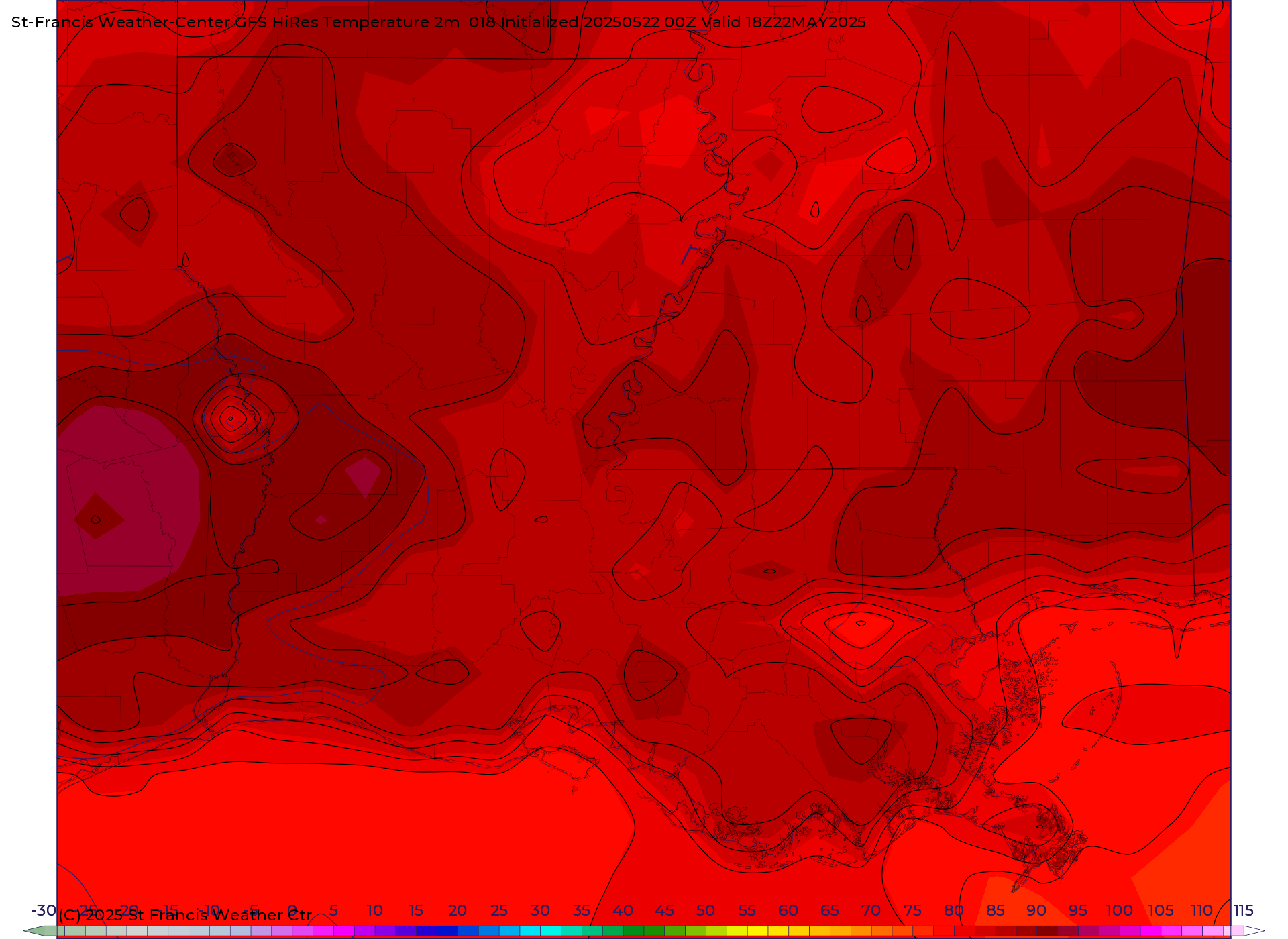Viewport: 1288px width, 939px height.
Task: Pick the green swatch between 40 and 45 labels
Action: pos(633,931)
